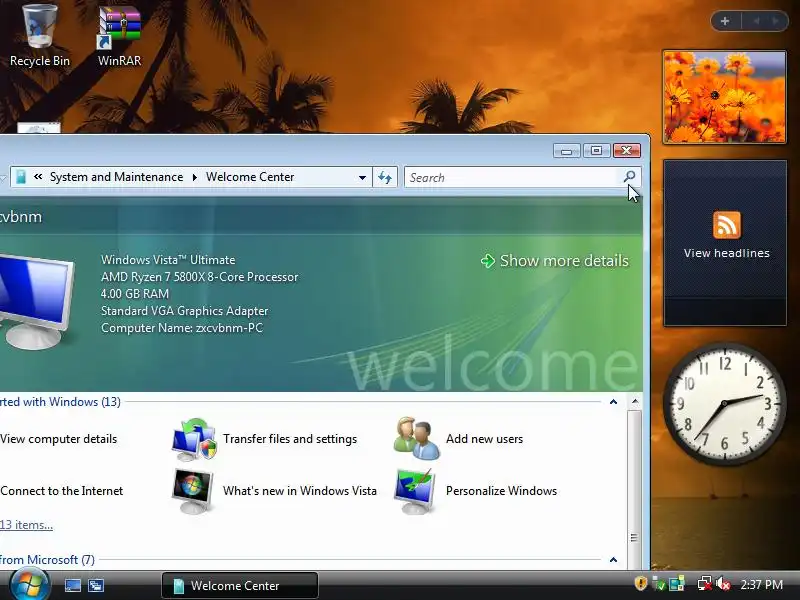Click the analog Clock gadget
Screen dimensions: 800x600
(x=724, y=404)
